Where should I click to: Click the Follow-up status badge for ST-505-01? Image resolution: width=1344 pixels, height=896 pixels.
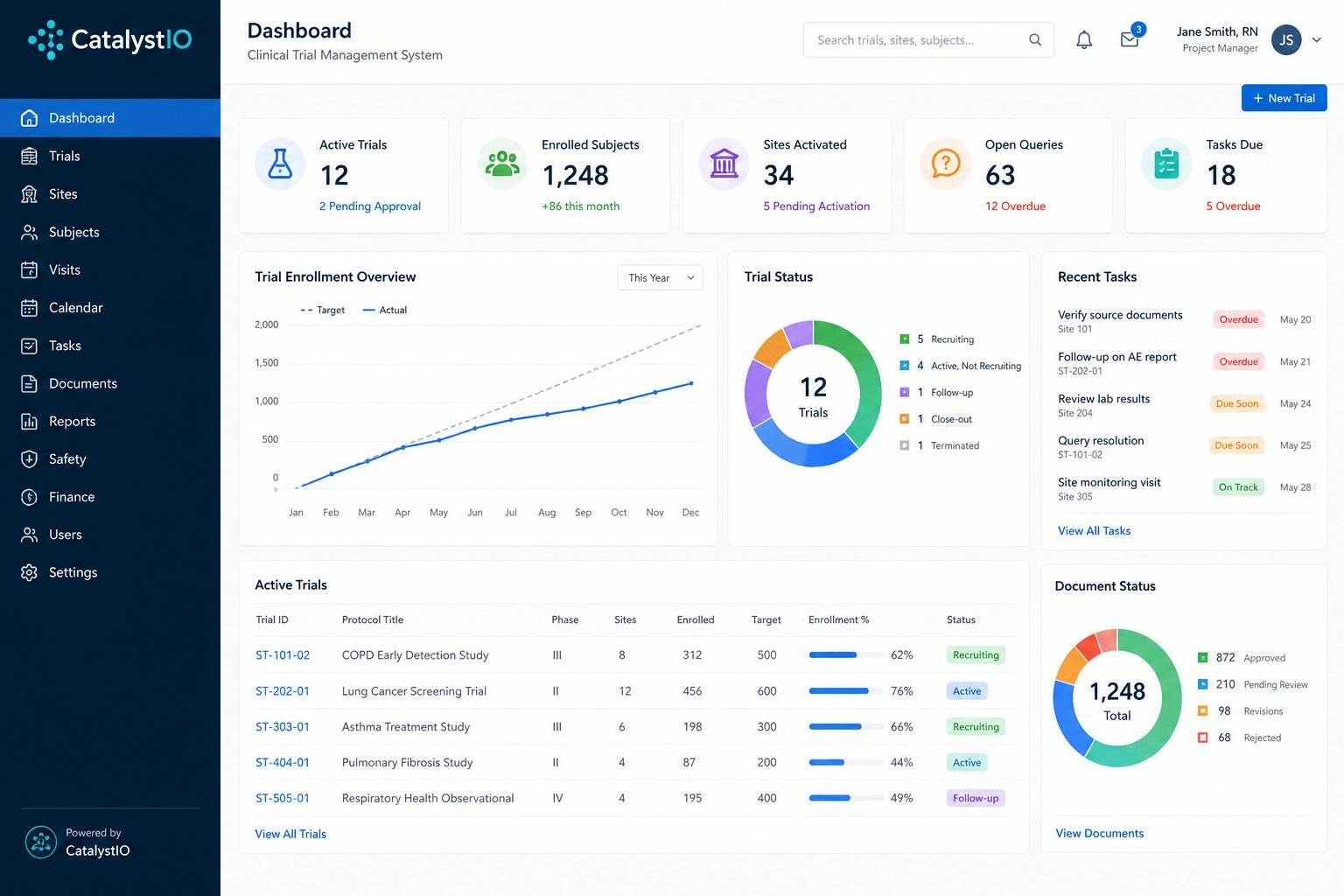pos(976,799)
